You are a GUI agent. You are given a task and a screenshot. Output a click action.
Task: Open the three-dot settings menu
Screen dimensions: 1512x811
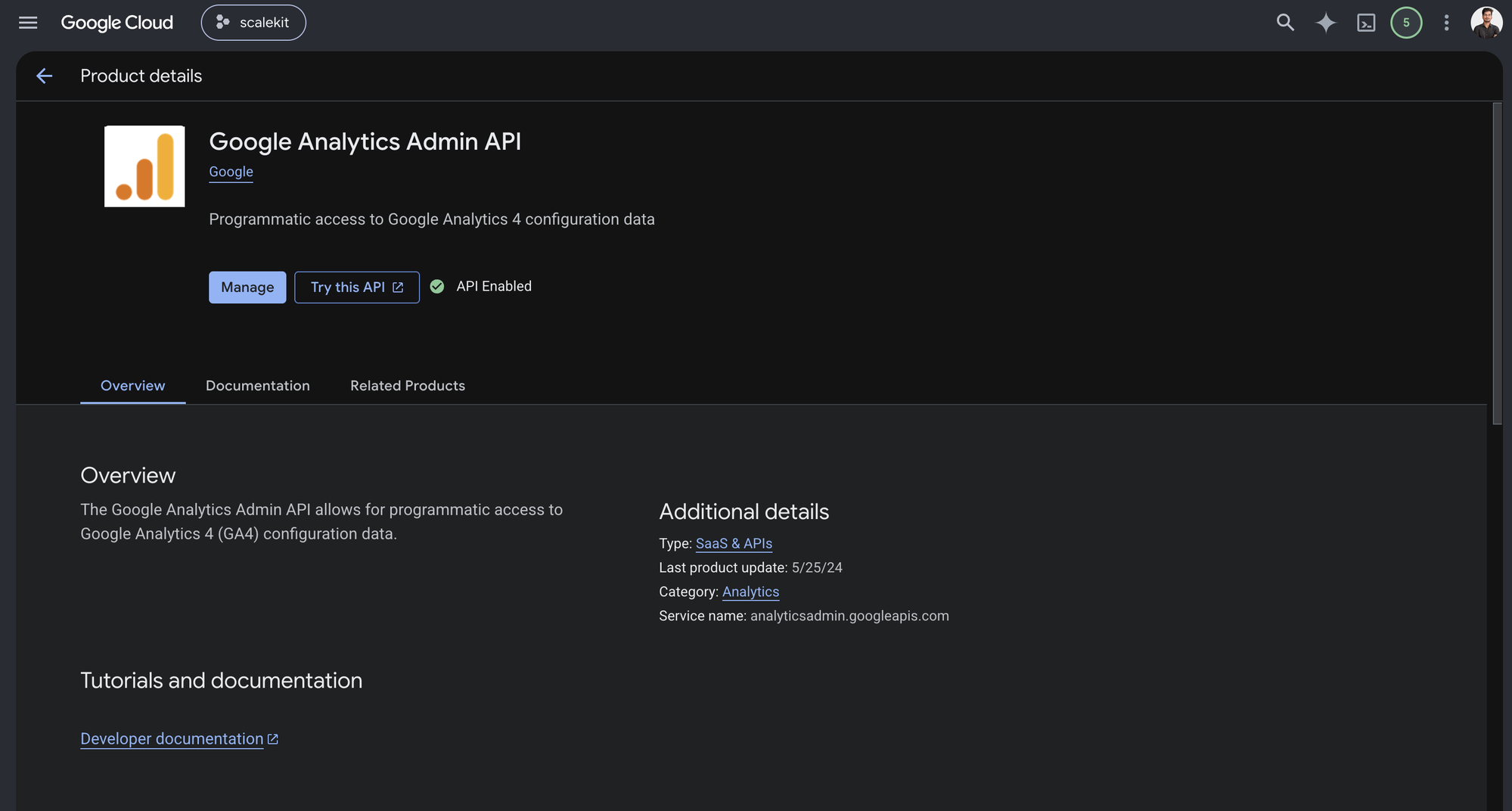pyautogui.click(x=1446, y=23)
